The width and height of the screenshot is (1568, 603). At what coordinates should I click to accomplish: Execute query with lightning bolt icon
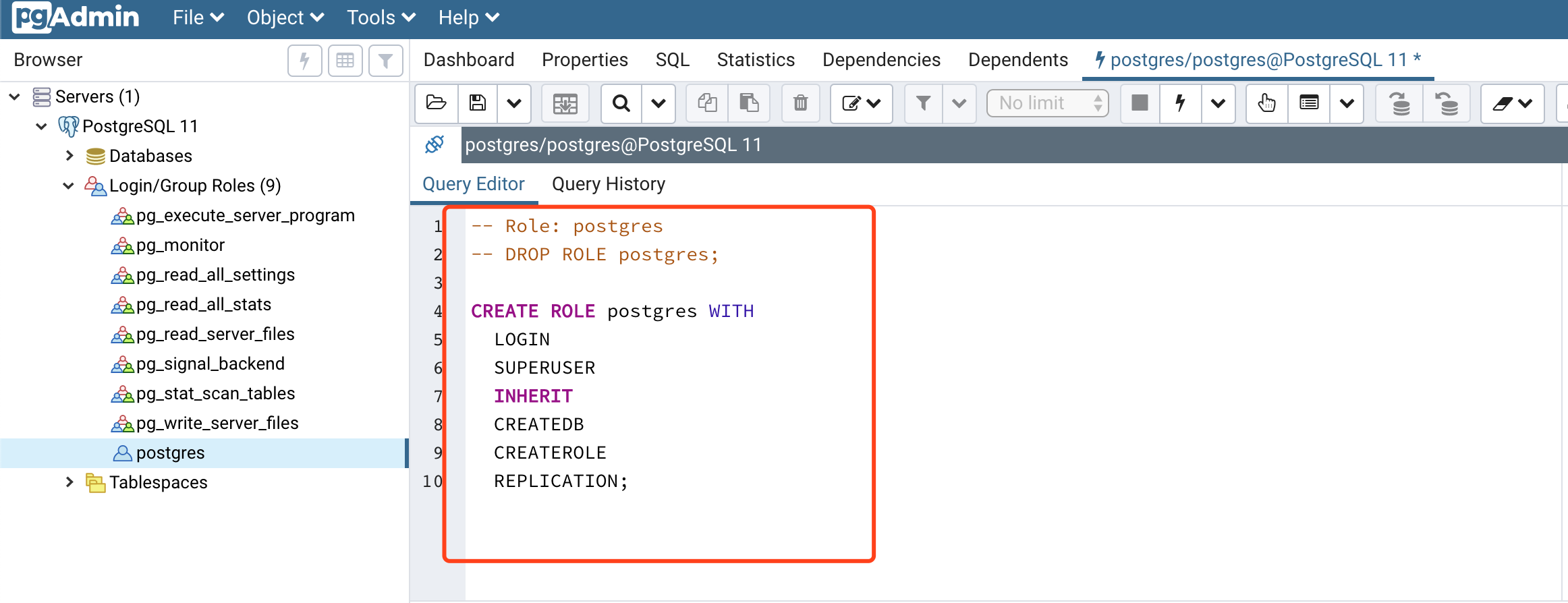[x=1180, y=103]
